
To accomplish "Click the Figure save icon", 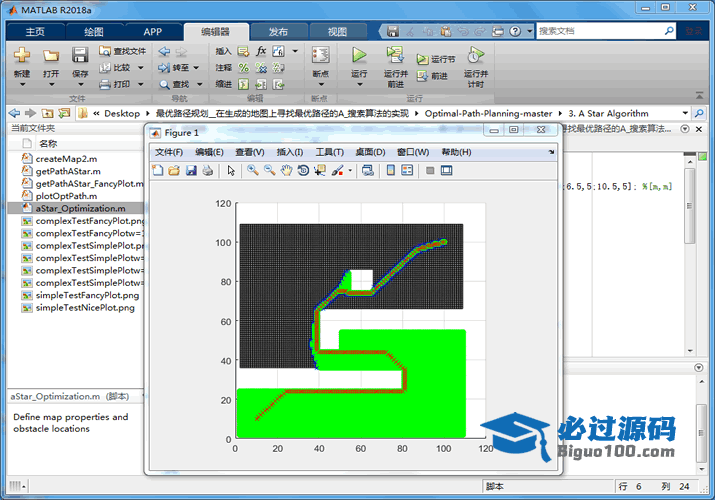I will 191,170.
